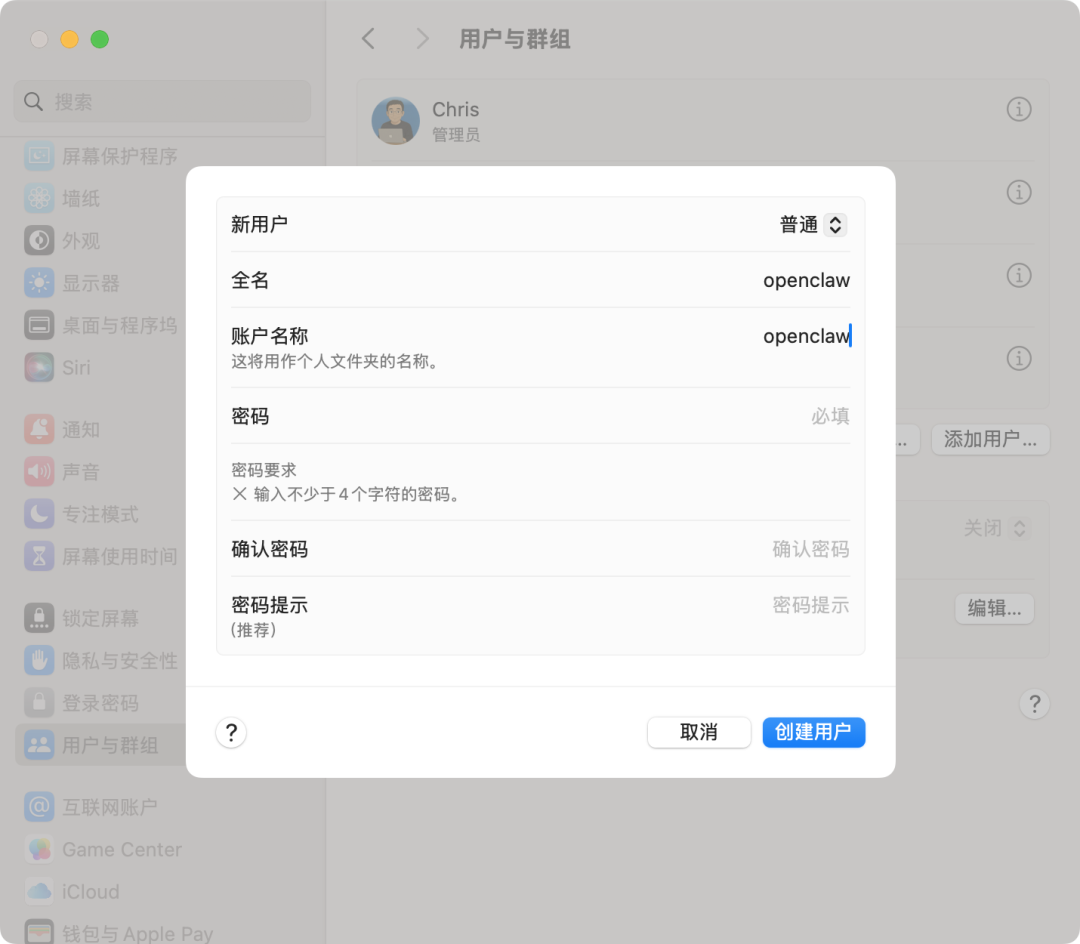This screenshot has width=1080, height=944.
Task: Open Lock Screen settings icon
Action: (x=39, y=618)
